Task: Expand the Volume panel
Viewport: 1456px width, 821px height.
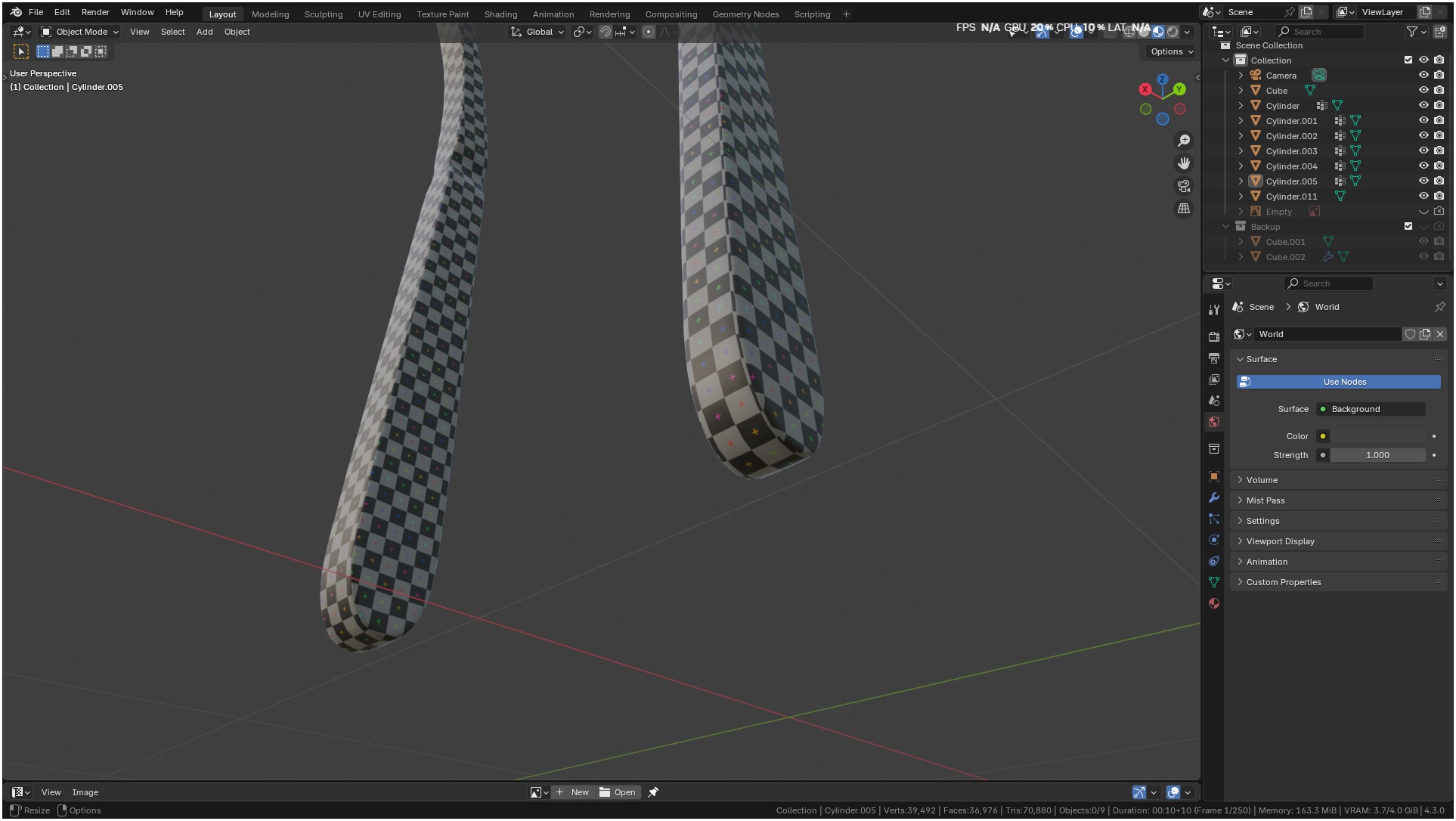Action: 1262,480
